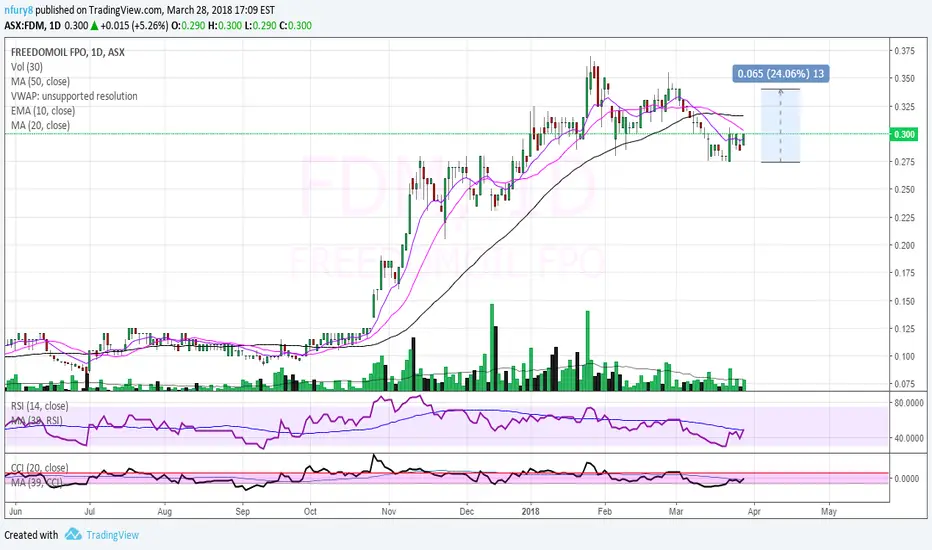The width and height of the screenshot is (932, 550).
Task: Click the green up-arrow change indicator
Action: 95,26
